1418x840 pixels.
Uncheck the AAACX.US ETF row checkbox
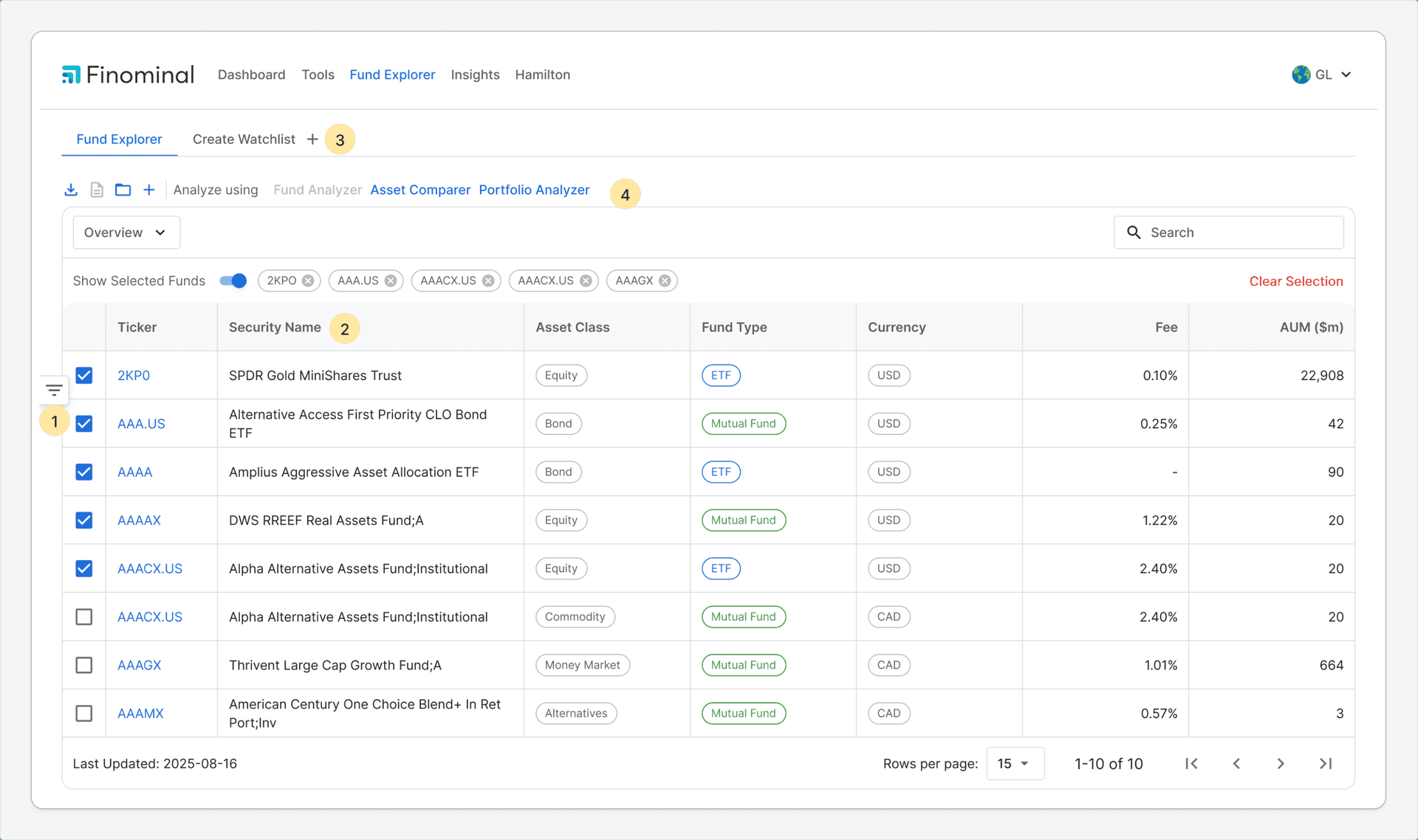[x=84, y=568]
